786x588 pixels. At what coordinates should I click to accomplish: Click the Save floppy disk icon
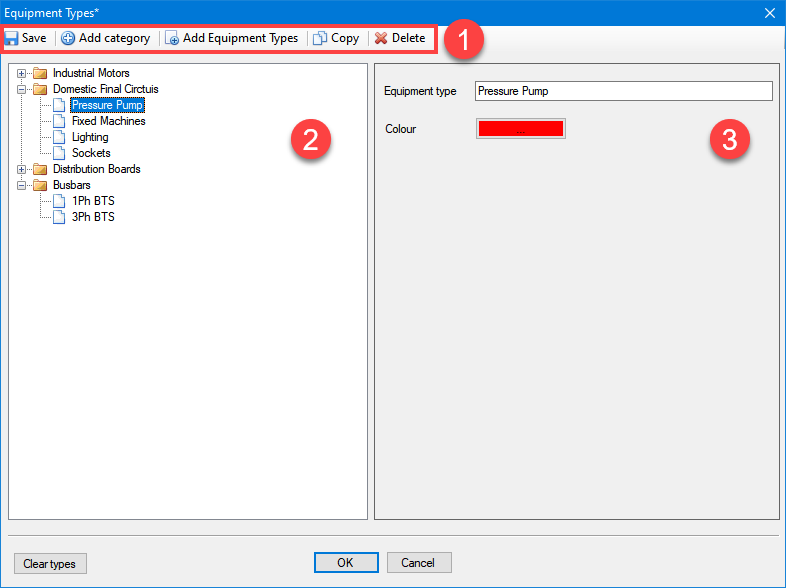pyautogui.click(x=12, y=38)
